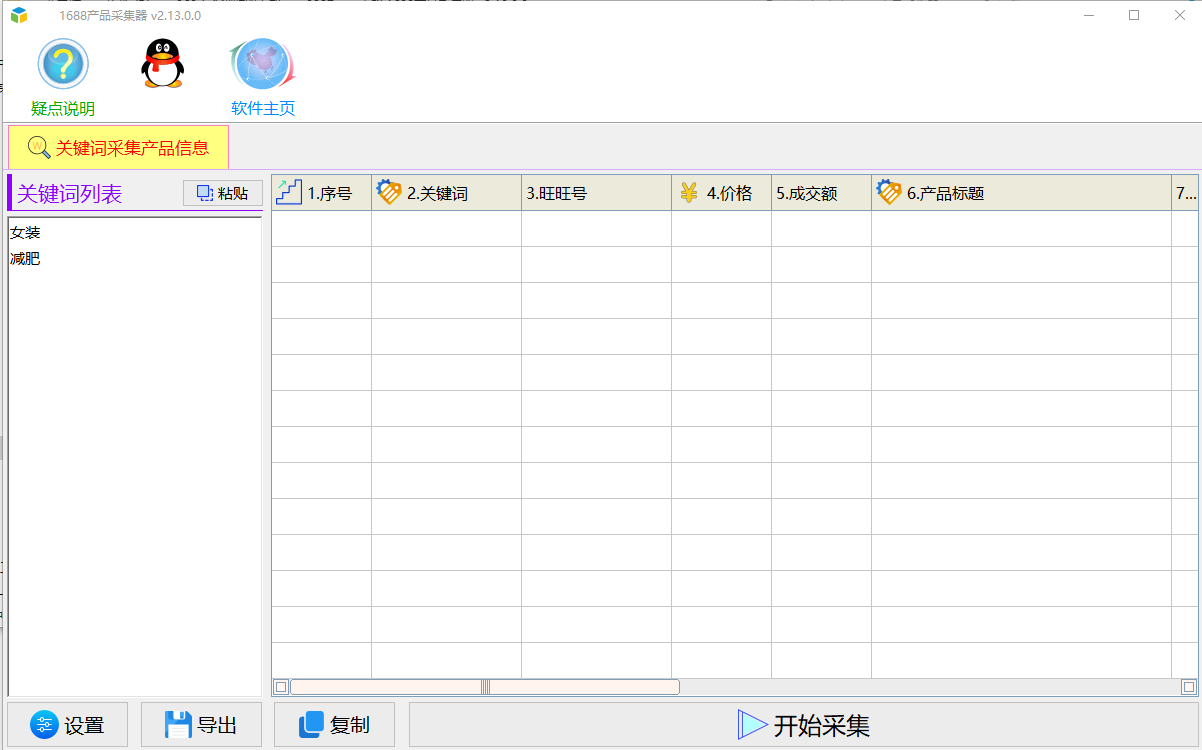Screen dimensions: 1202x750
Task: Click the partially visible column 7 header
Action: pyautogui.click(x=1185, y=193)
